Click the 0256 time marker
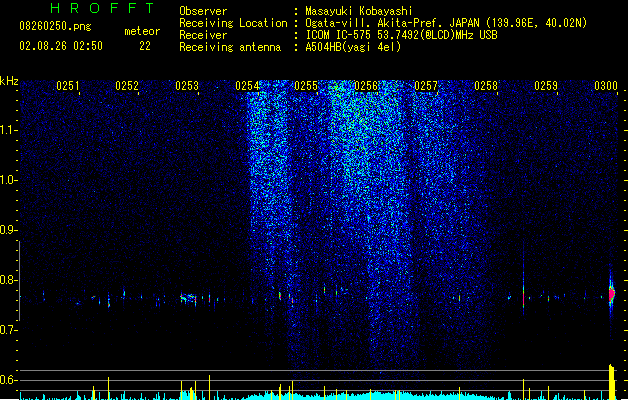The height and width of the screenshot is (400, 629). tap(366, 86)
